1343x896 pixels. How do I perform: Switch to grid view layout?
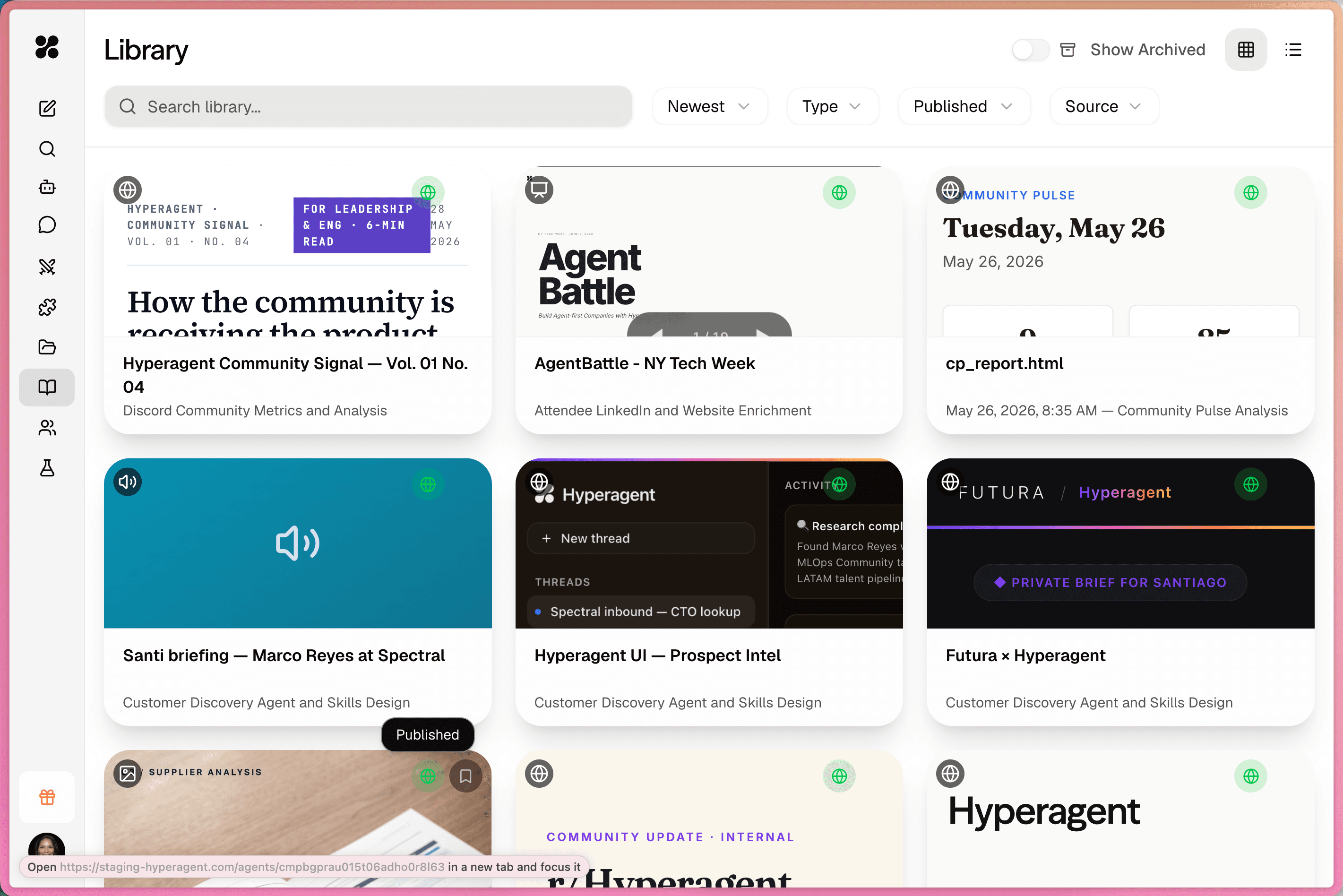[x=1246, y=50]
